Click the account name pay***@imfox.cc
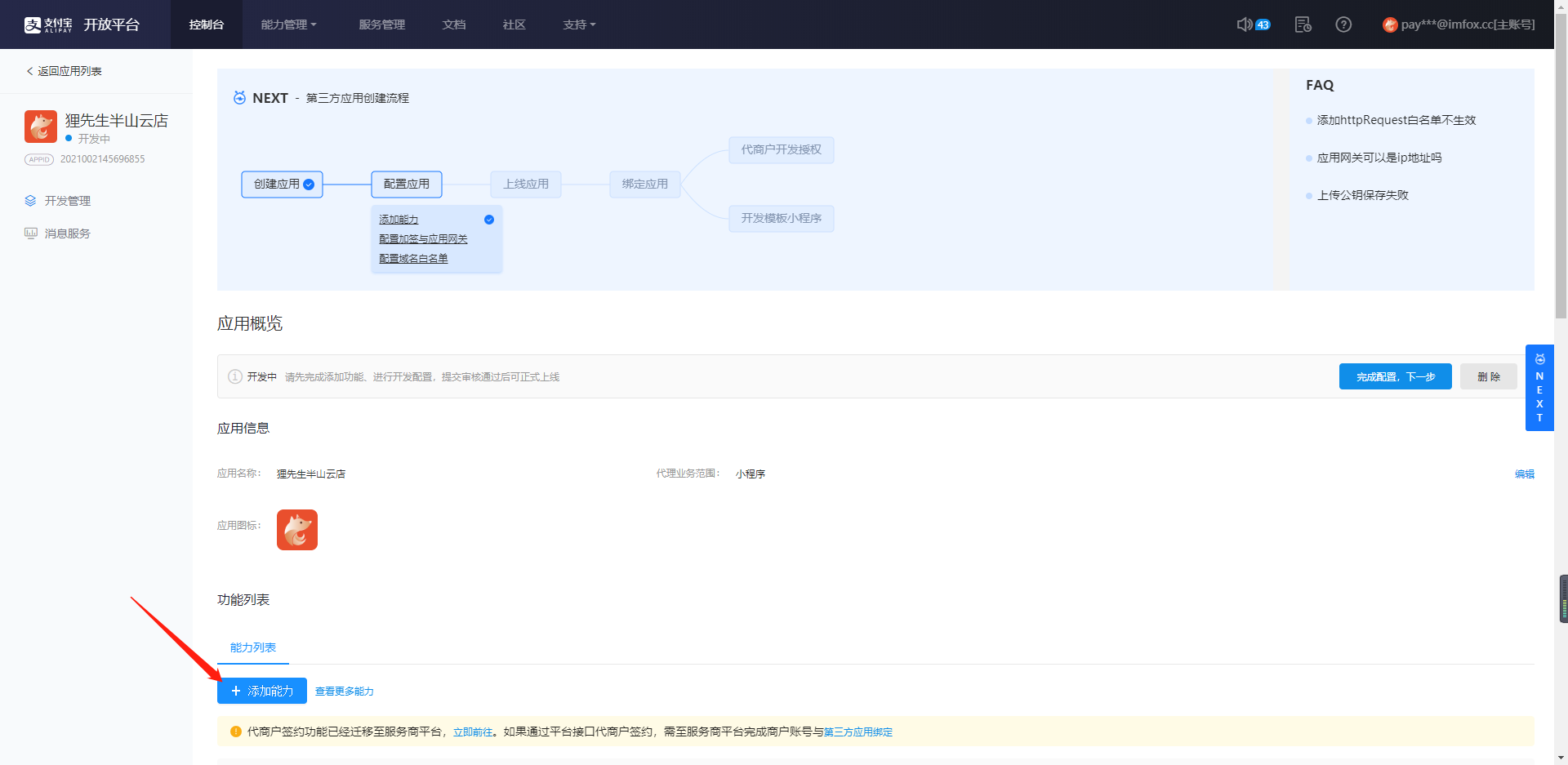Image resolution: width=1568 pixels, height=765 pixels. [1468, 24]
